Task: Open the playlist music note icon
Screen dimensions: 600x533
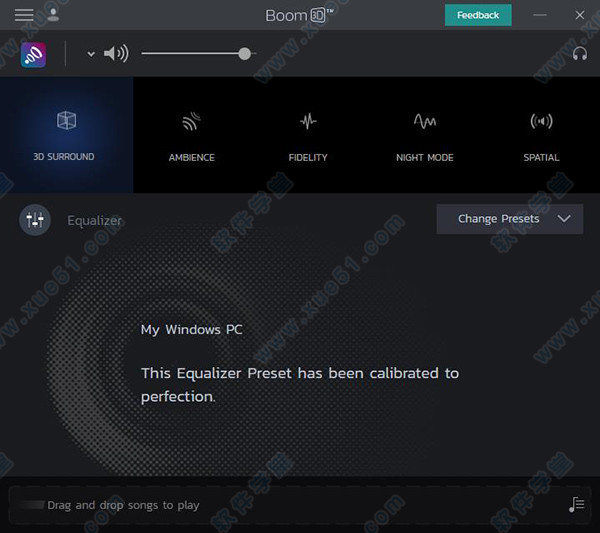Action: pyautogui.click(x=576, y=505)
